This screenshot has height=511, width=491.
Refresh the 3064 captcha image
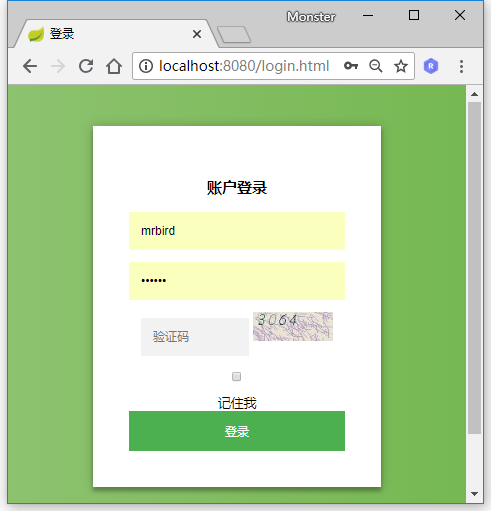click(293, 326)
